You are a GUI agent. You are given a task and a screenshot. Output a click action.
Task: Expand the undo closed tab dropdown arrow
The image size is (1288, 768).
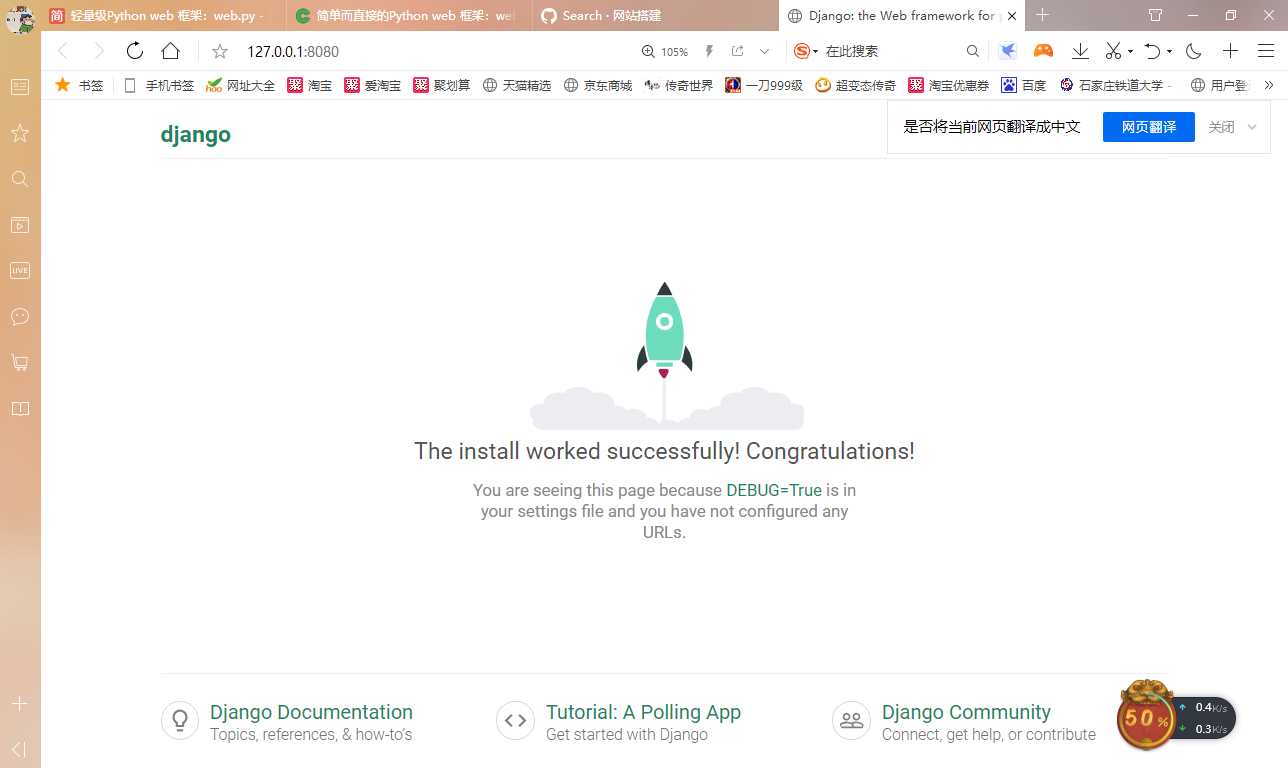[1169, 52]
